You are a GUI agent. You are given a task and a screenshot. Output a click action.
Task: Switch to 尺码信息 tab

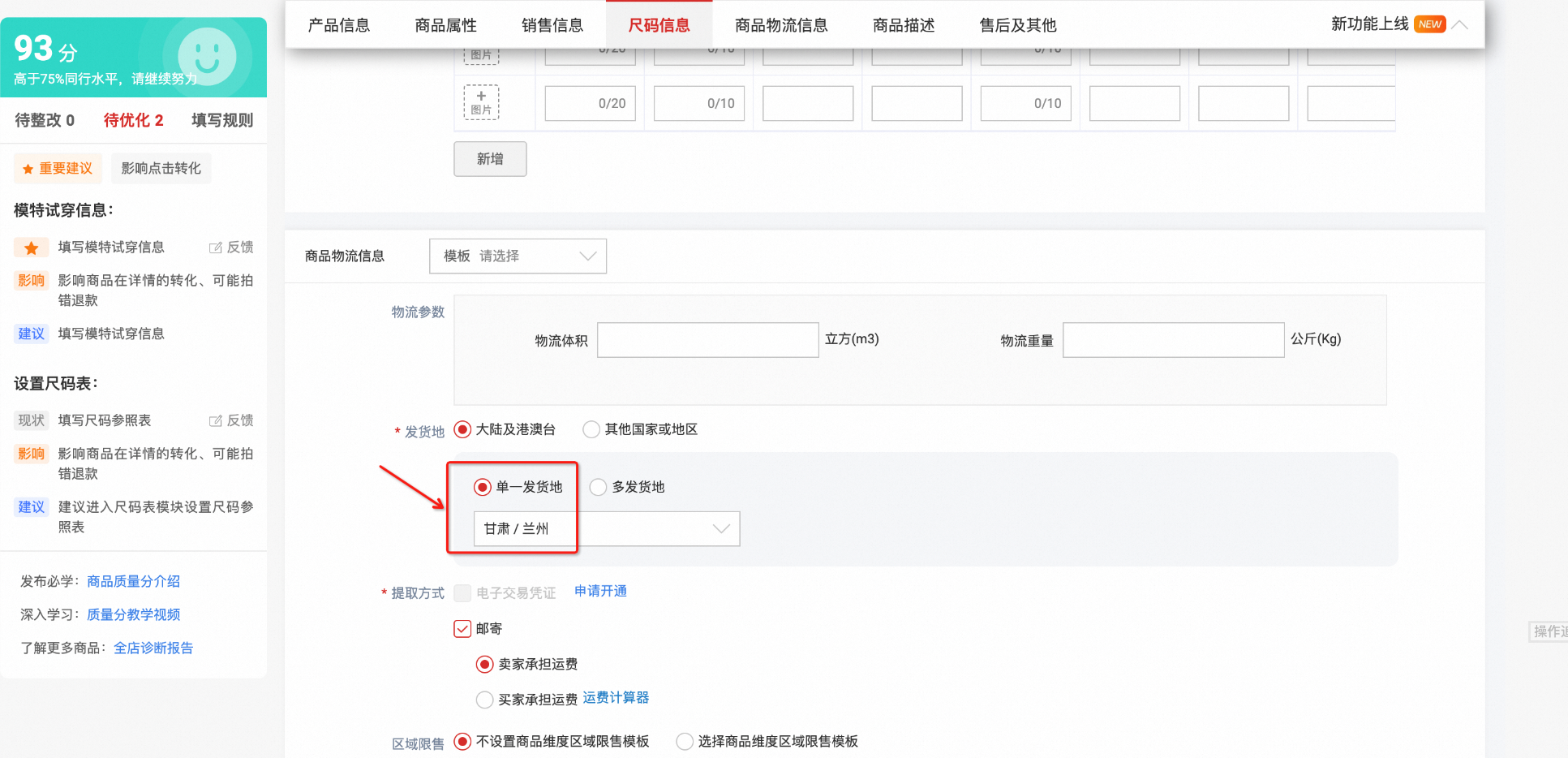[x=659, y=25]
